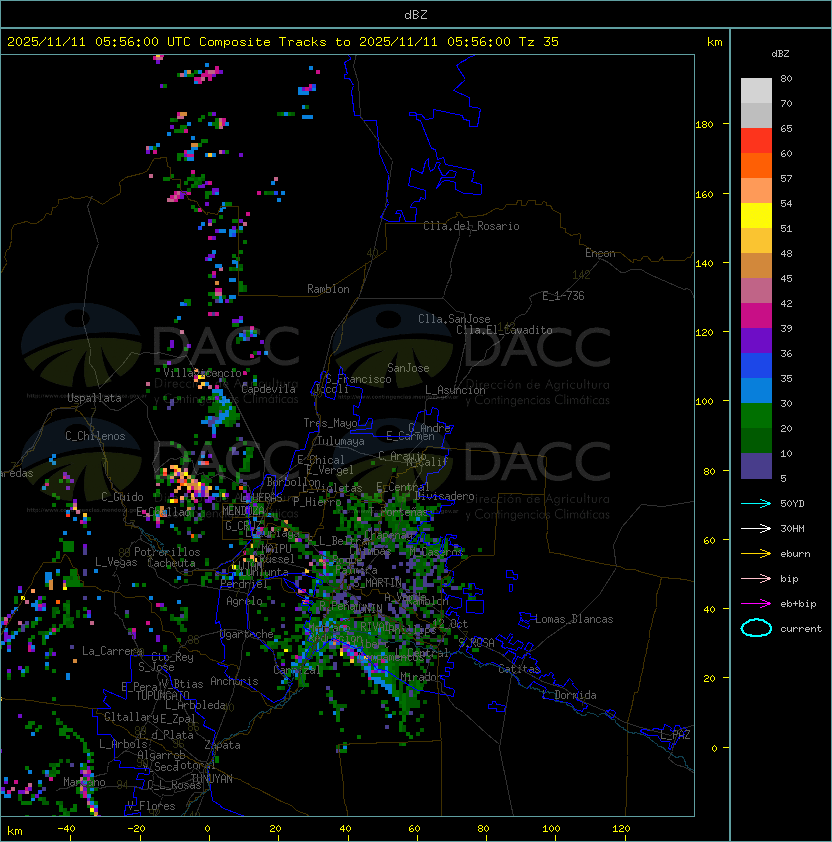The width and height of the screenshot is (832, 842).
Task: Click the white 30HM arrow in legend
Action: [x=756, y=528]
